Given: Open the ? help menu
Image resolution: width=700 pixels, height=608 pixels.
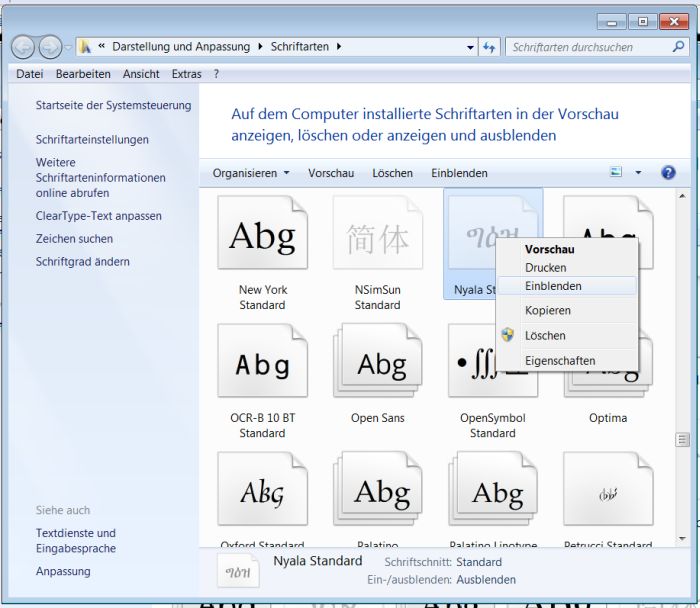Looking at the screenshot, I should (216, 74).
